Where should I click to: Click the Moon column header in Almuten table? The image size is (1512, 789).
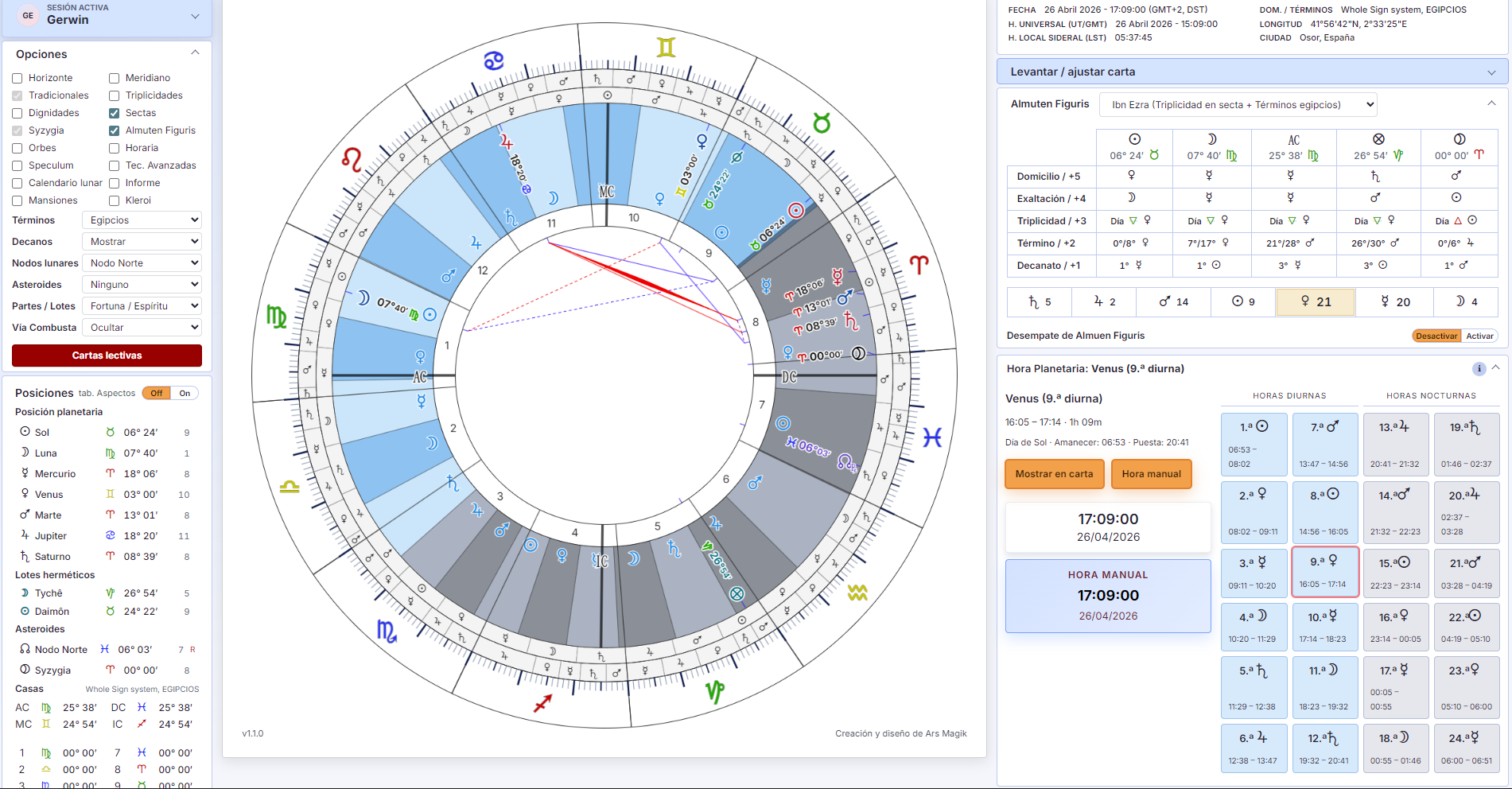coord(1212,147)
